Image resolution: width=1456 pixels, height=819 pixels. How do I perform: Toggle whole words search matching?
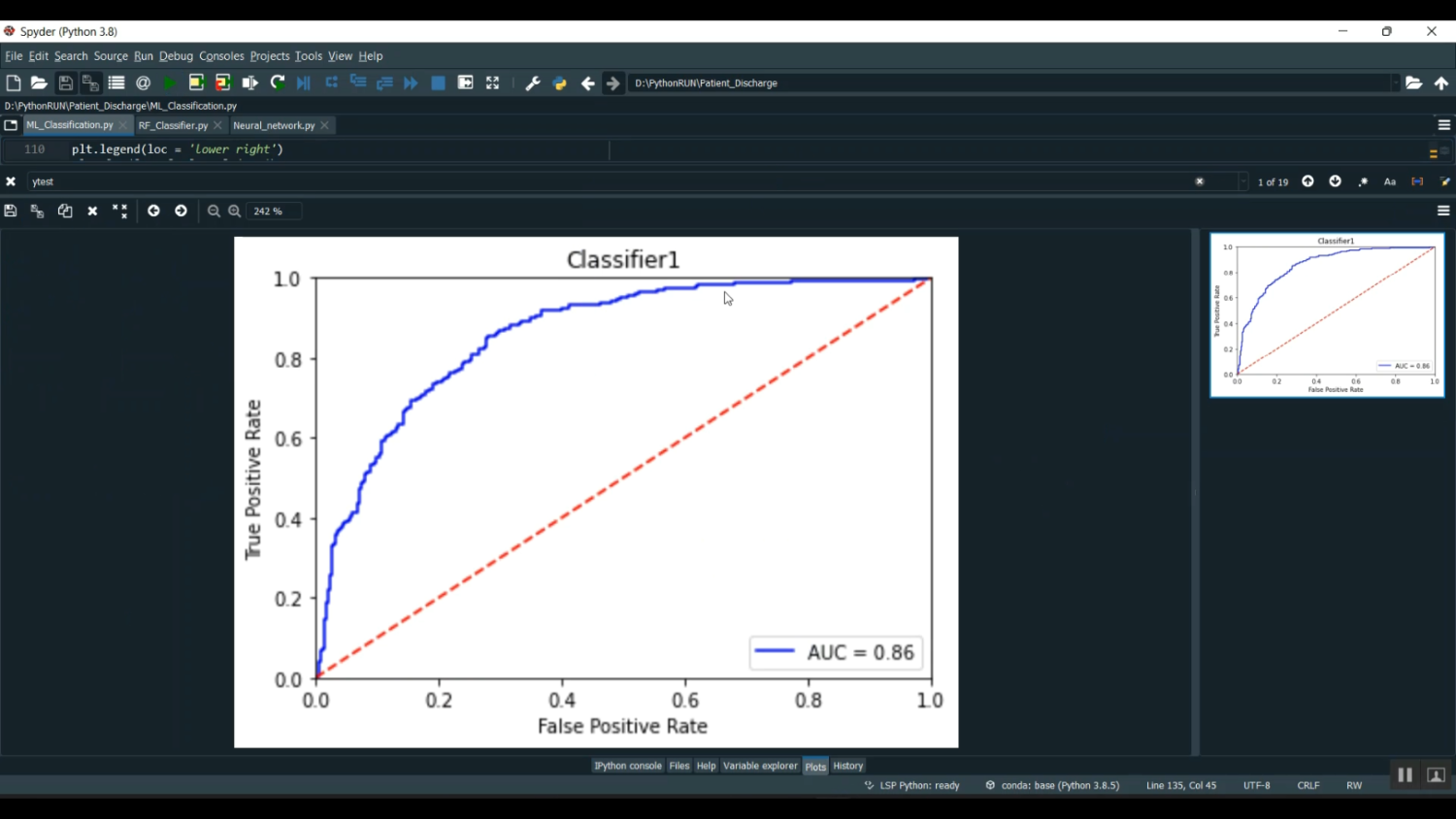tap(1417, 181)
